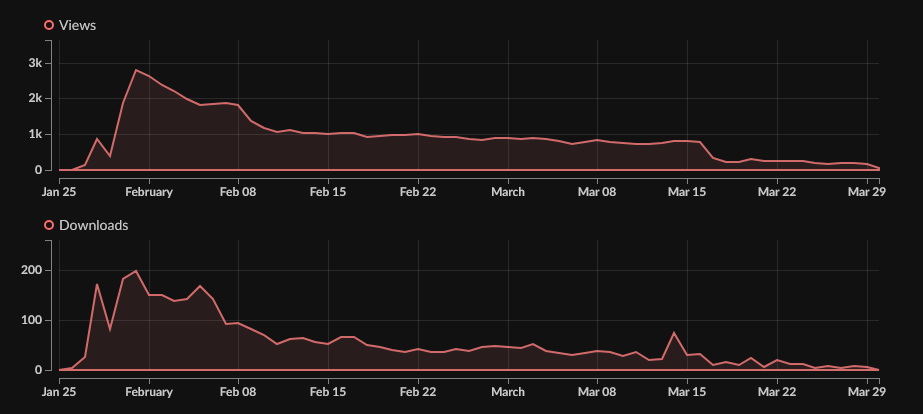
Task: Toggle the Downloads series label
Action: [94, 226]
